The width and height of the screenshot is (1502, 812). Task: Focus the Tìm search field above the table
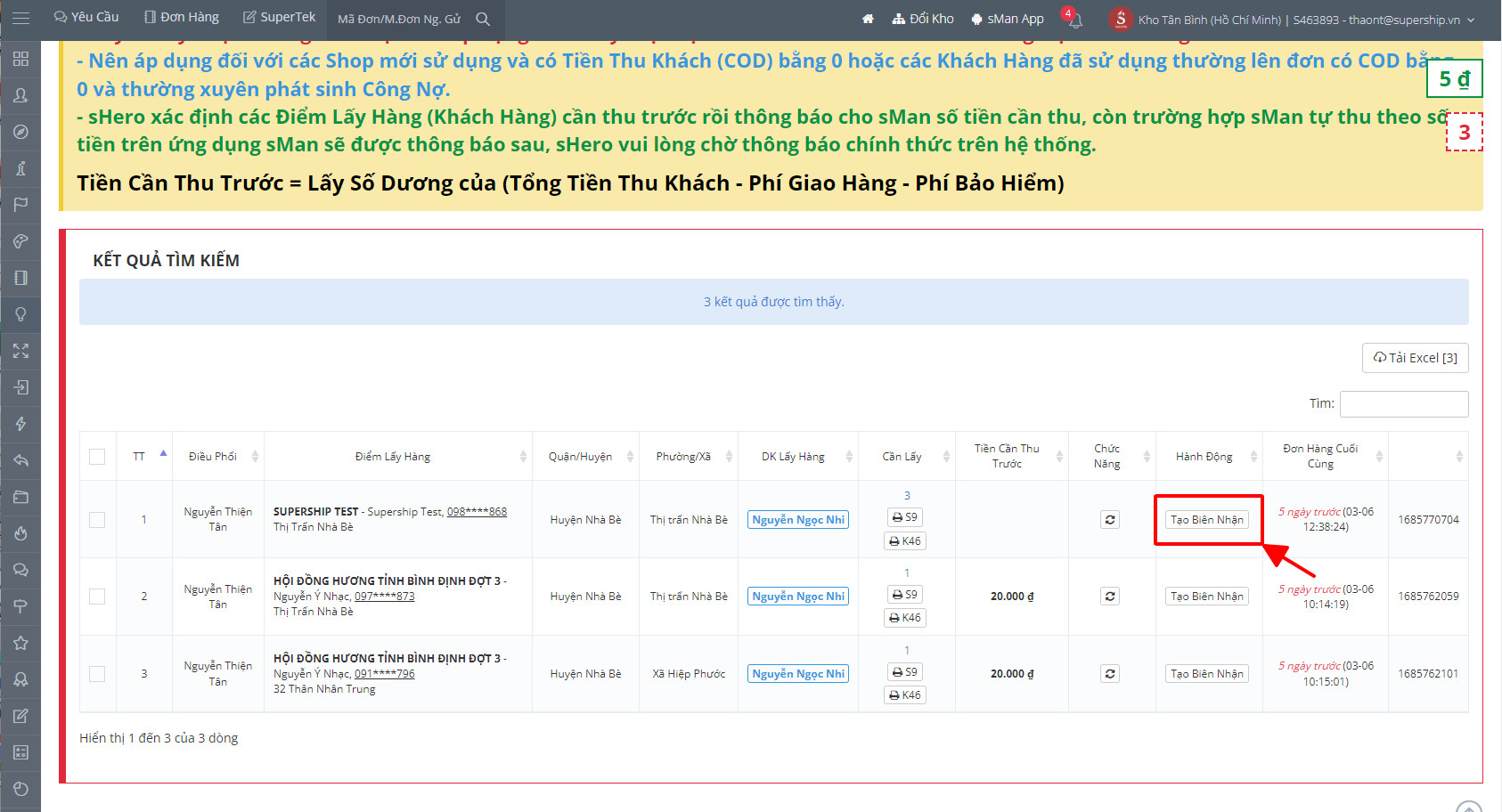tap(1404, 404)
